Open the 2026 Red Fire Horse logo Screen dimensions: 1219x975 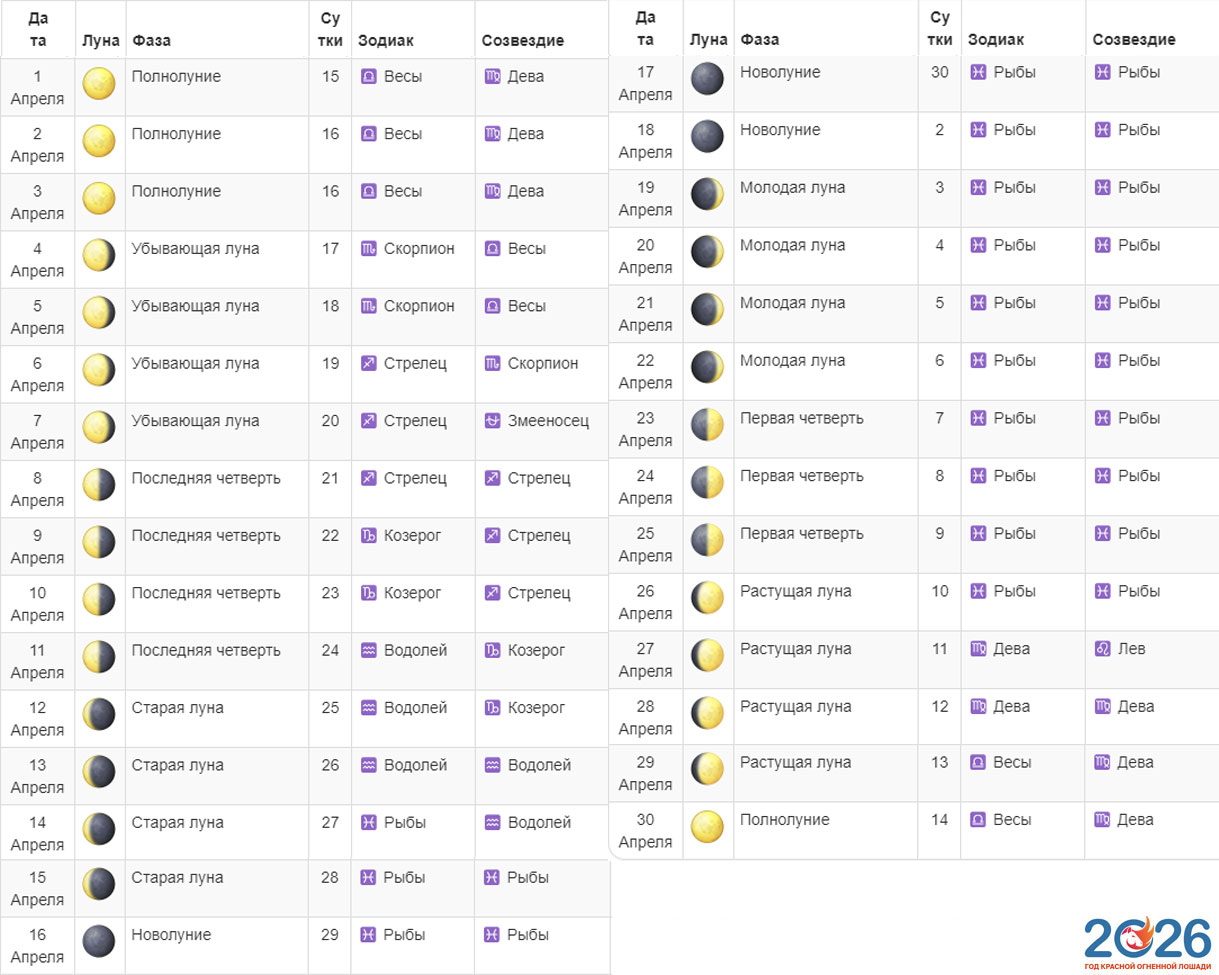pyautogui.click(x=1146, y=942)
